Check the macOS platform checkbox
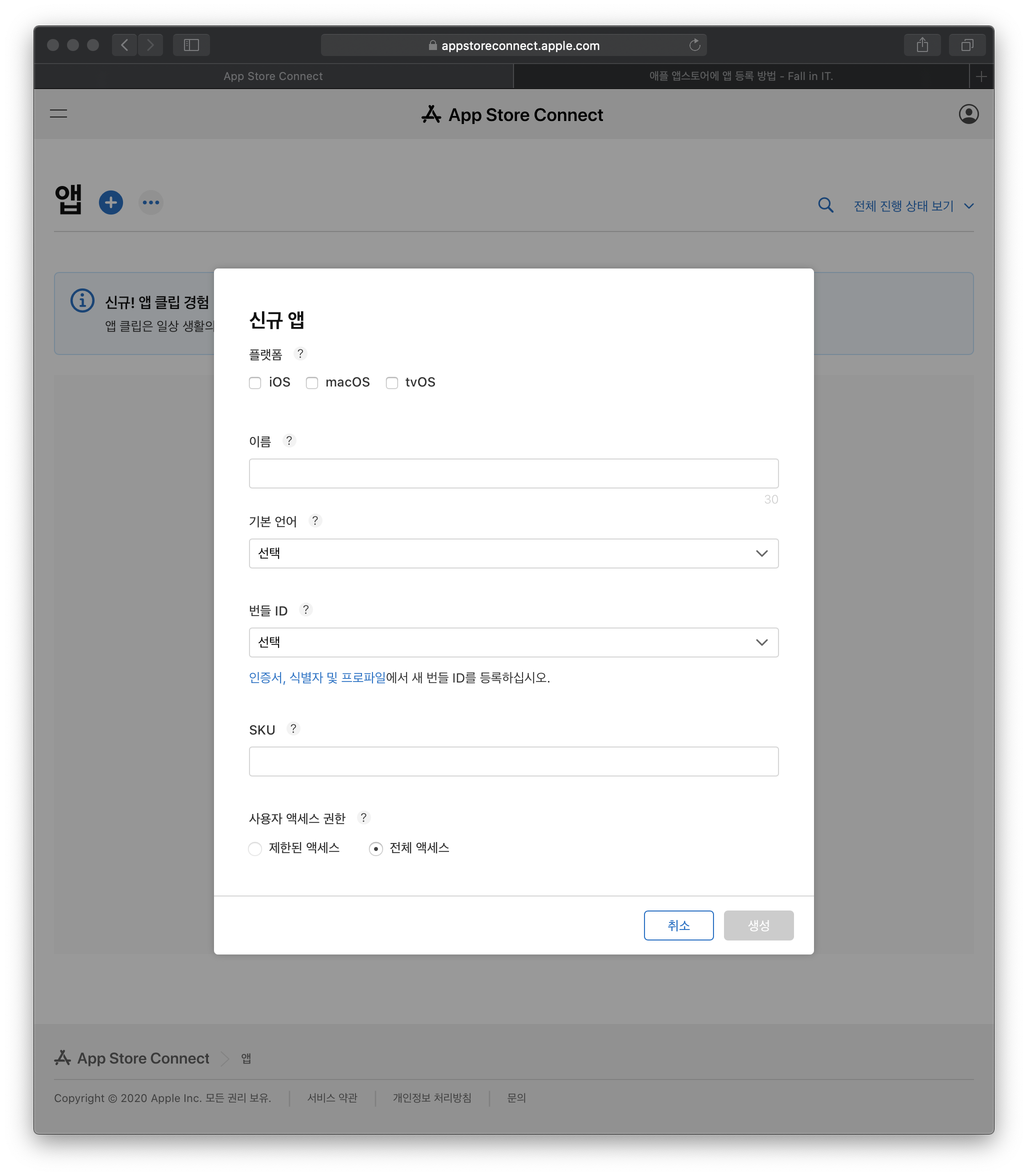This screenshot has height=1176, width=1028. pos(312,382)
